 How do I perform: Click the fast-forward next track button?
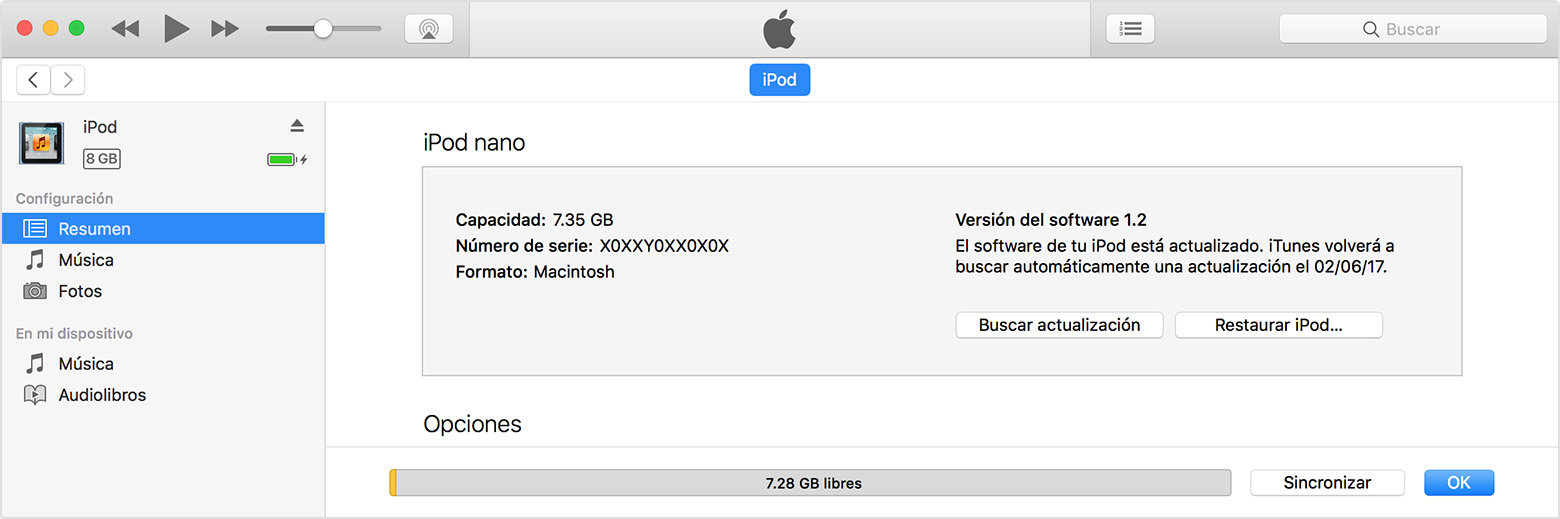click(x=225, y=29)
